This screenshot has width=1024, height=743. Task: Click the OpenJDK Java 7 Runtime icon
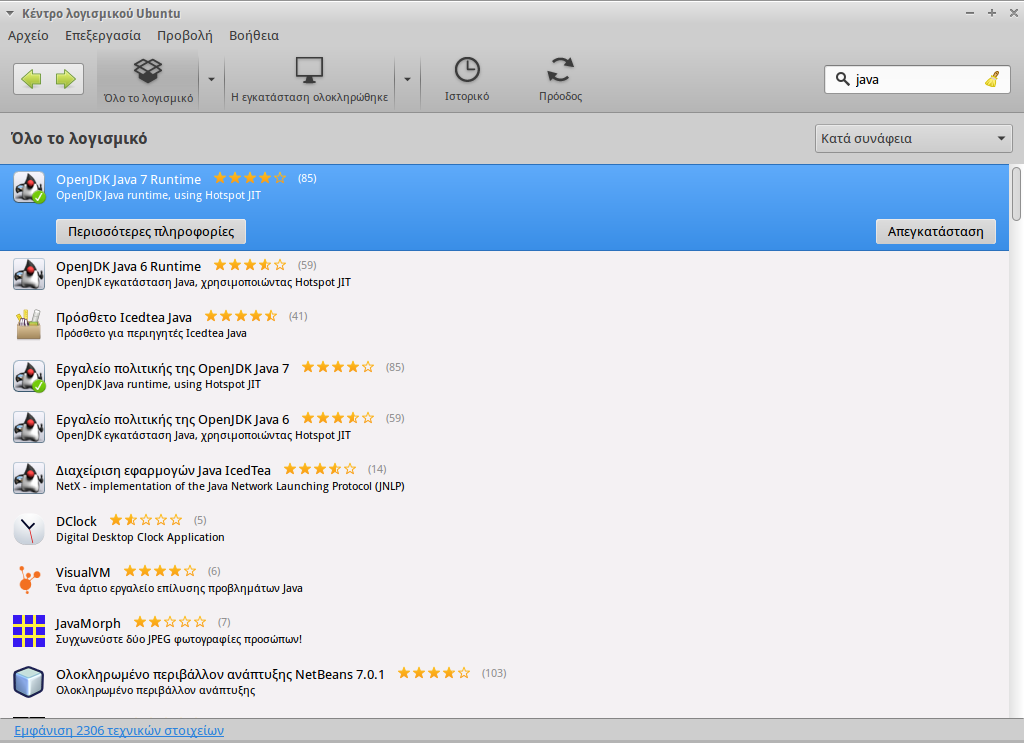pos(29,187)
